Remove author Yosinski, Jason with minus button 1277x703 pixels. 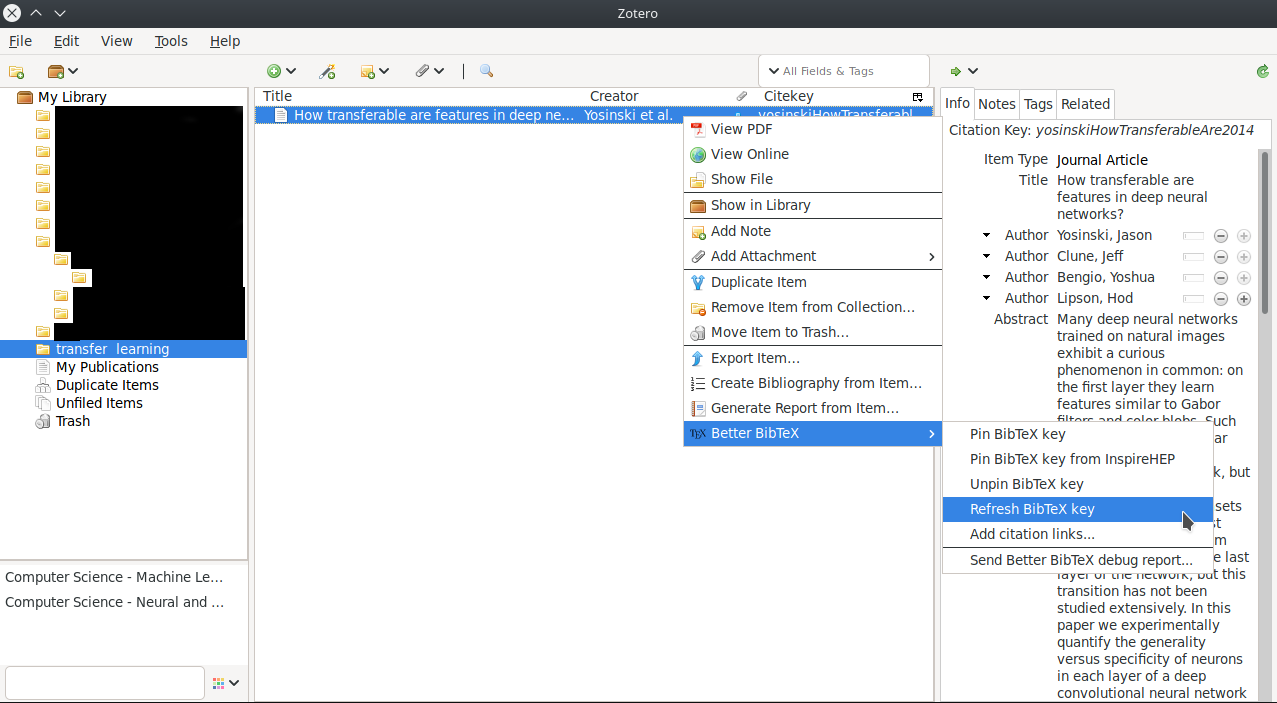[x=1221, y=236]
